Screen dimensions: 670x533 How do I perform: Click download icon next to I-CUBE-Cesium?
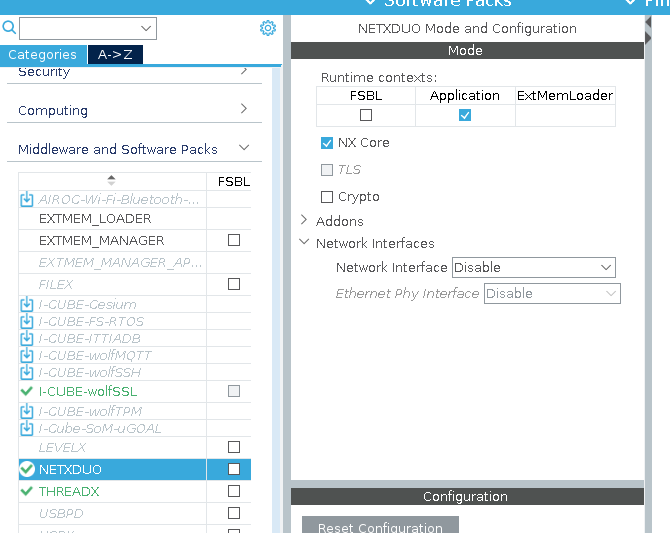26,304
